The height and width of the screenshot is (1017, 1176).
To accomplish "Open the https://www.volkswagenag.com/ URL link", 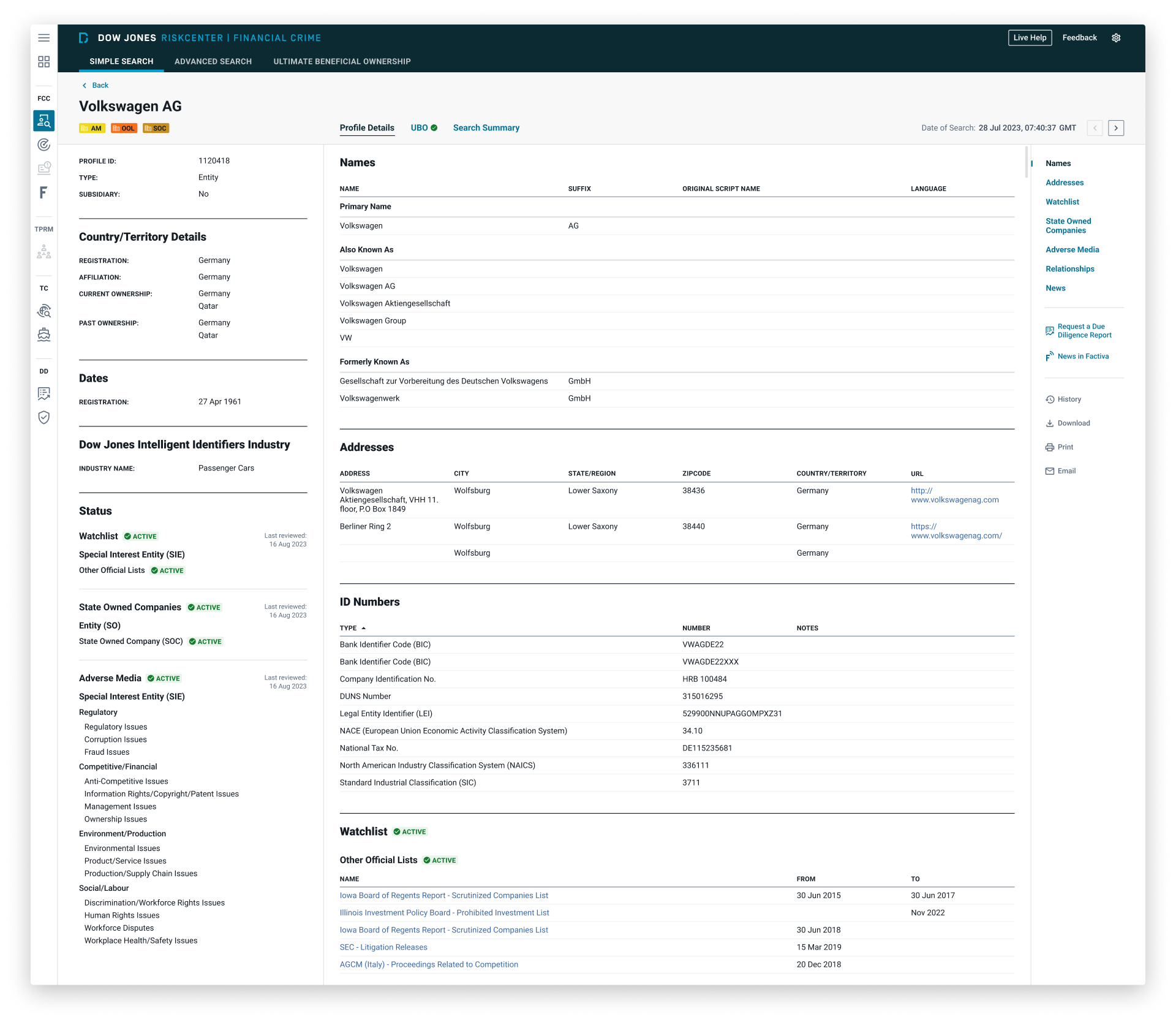I will click(956, 531).
